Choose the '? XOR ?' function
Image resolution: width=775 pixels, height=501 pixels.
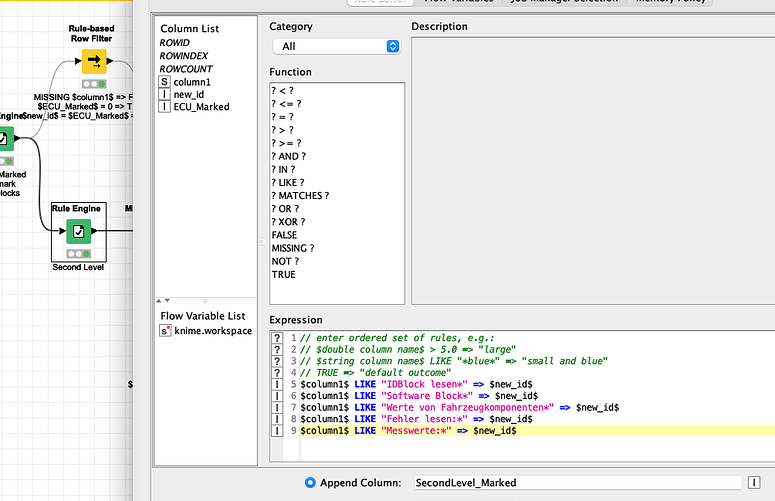tap(288, 222)
